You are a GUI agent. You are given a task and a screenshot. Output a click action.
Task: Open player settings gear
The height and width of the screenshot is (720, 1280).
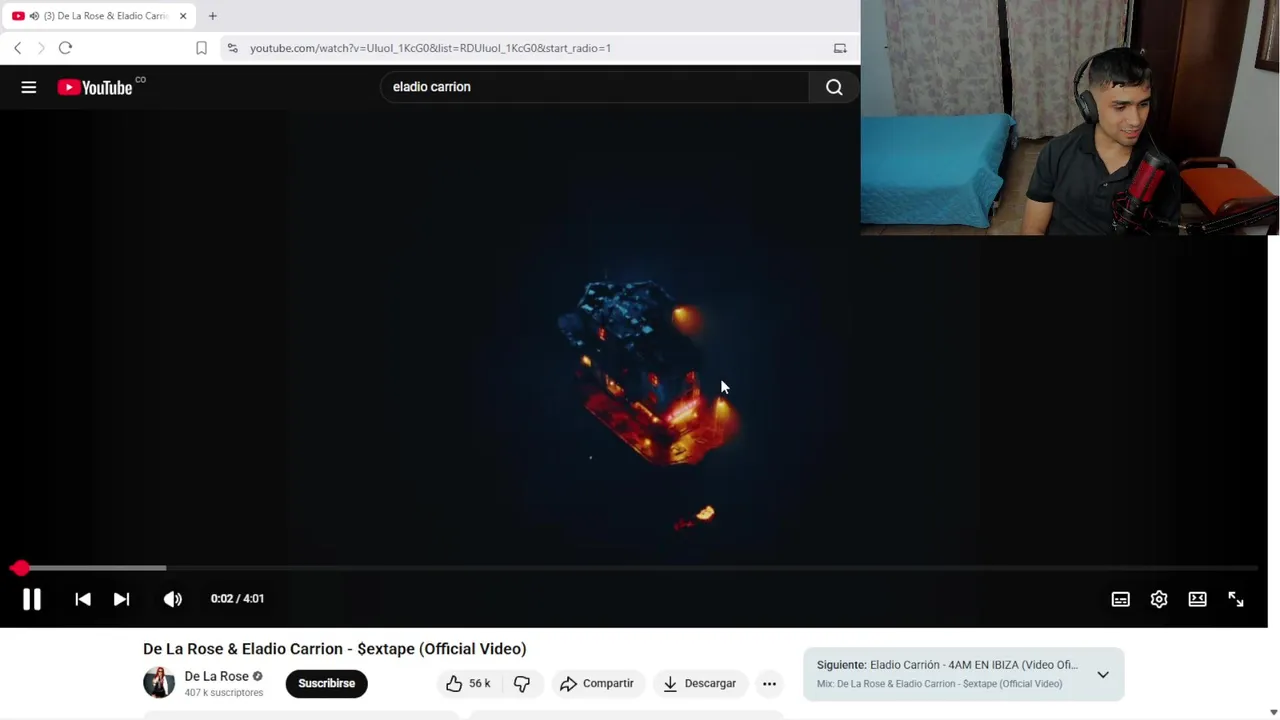[1159, 599]
